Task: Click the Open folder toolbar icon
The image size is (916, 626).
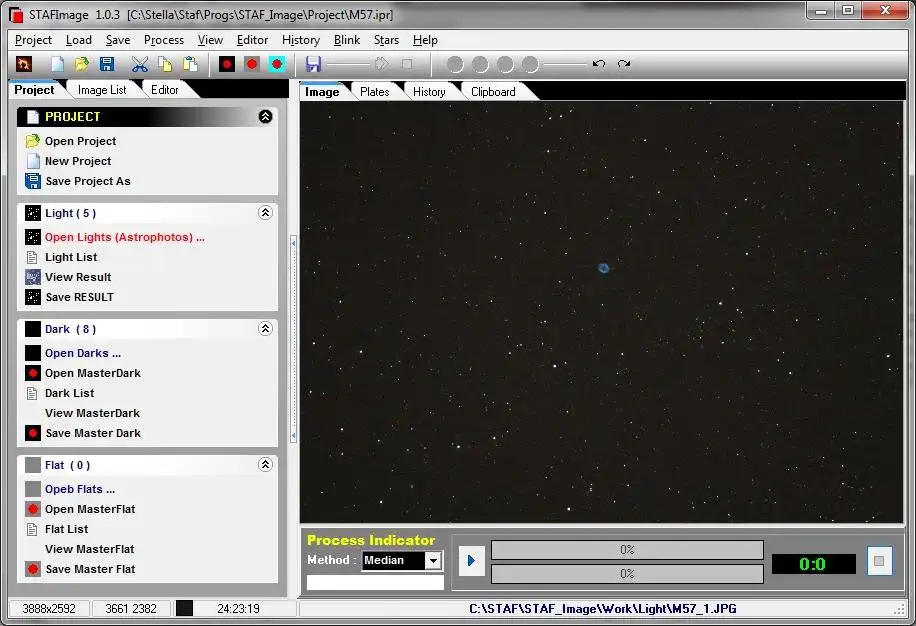Action: (82, 64)
